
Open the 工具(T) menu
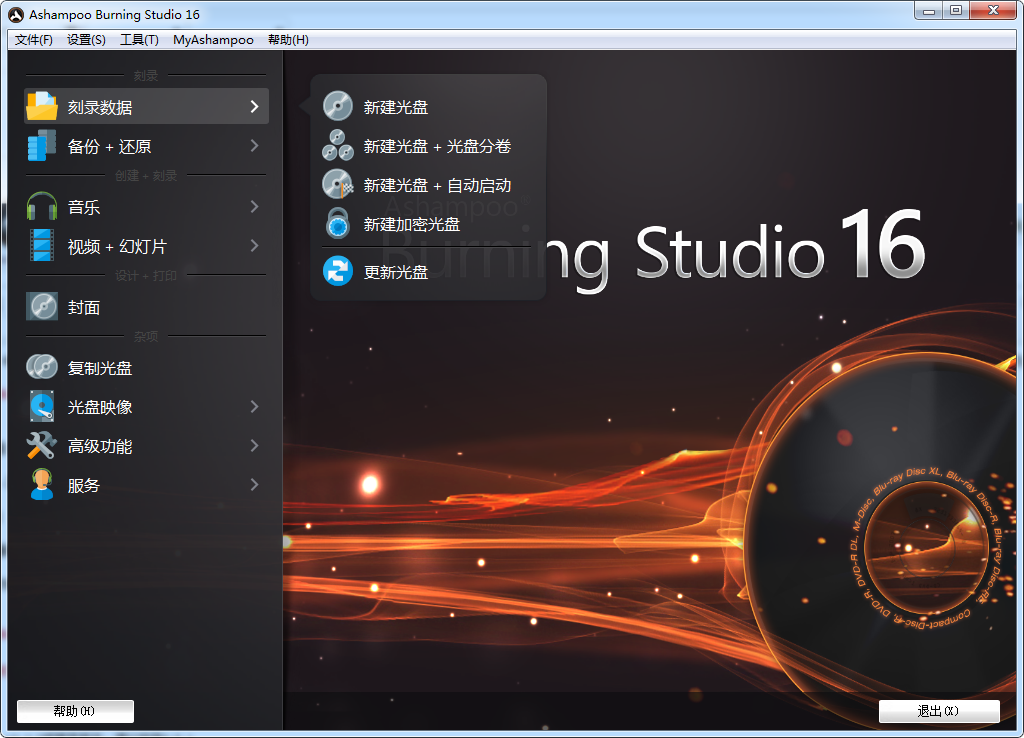pyautogui.click(x=139, y=40)
